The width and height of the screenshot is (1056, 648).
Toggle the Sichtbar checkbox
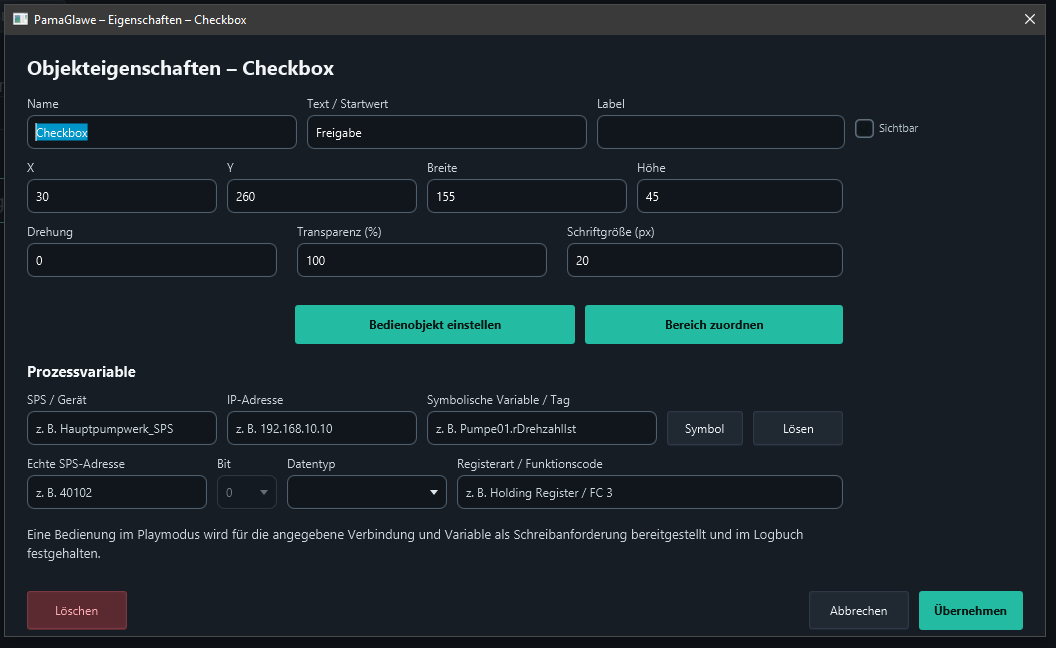pyautogui.click(x=864, y=128)
